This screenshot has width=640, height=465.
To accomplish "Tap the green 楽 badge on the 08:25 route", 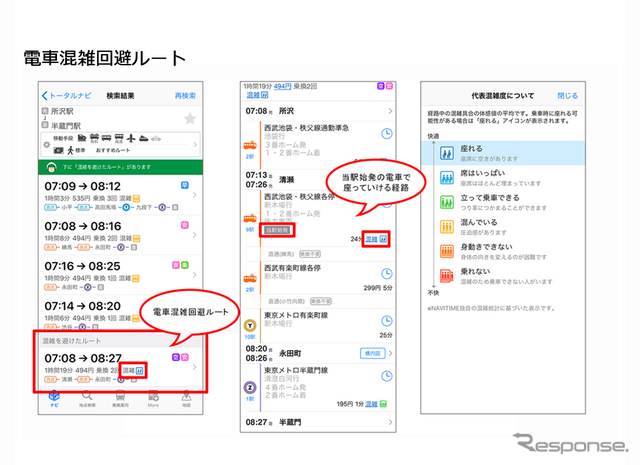I will click(184, 265).
